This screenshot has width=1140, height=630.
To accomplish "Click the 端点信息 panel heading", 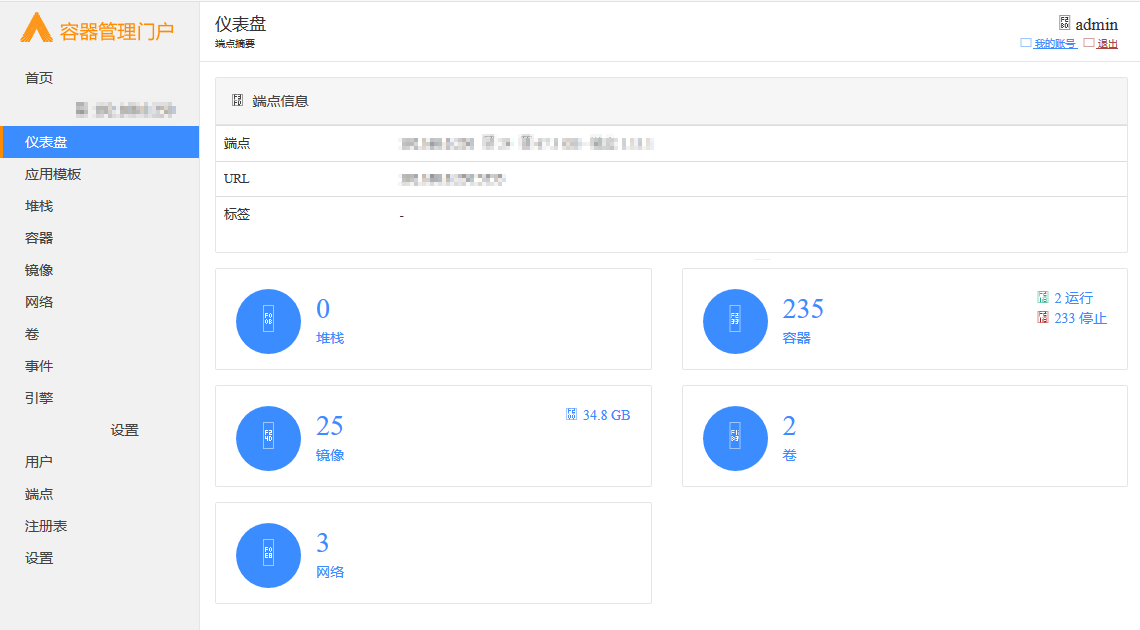I will point(281,101).
